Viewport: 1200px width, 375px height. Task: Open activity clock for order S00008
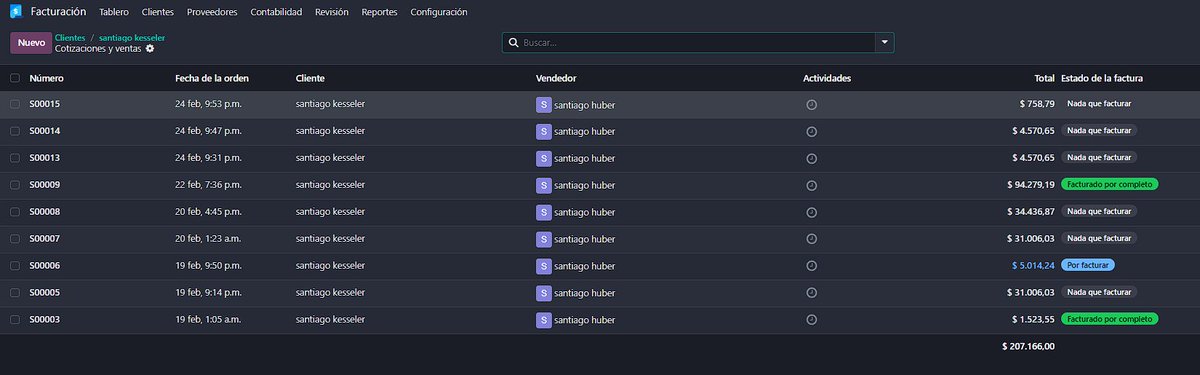click(x=811, y=212)
